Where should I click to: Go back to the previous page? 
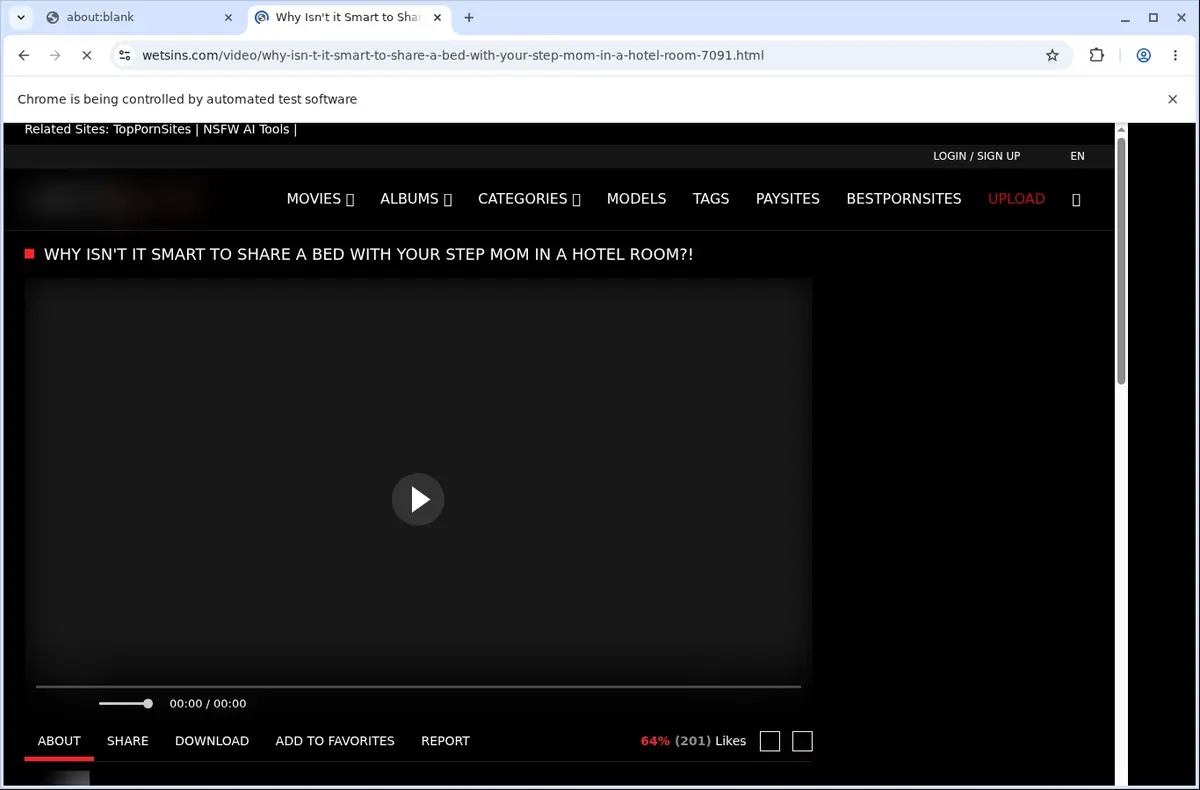click(x=24, y=55)
